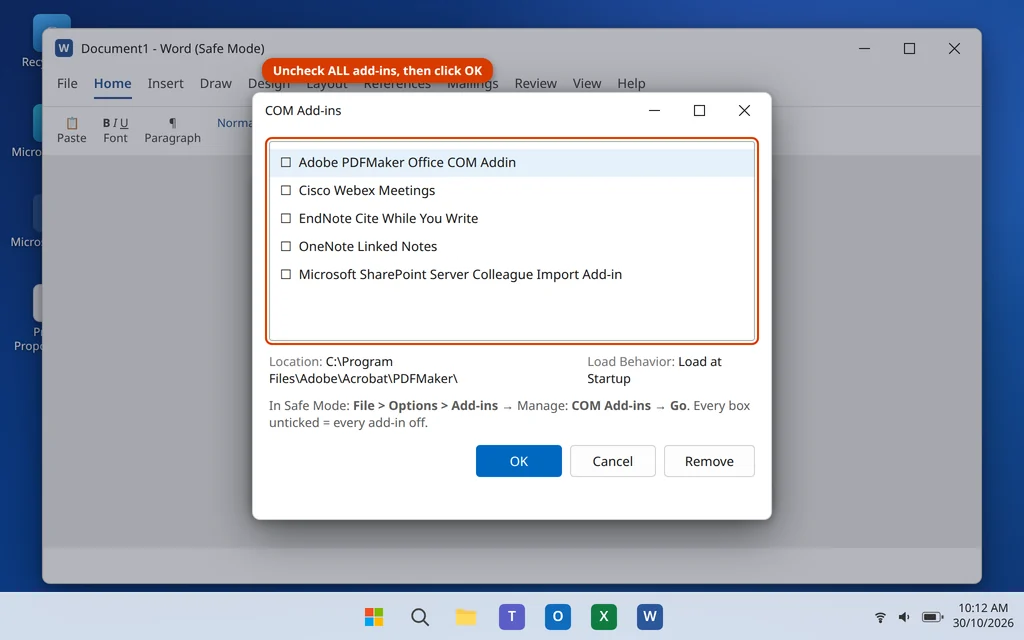Select the OneNote Linked Notes row text
The width and height of the screenshot is (1024, 640).
(x=368, y=246)
